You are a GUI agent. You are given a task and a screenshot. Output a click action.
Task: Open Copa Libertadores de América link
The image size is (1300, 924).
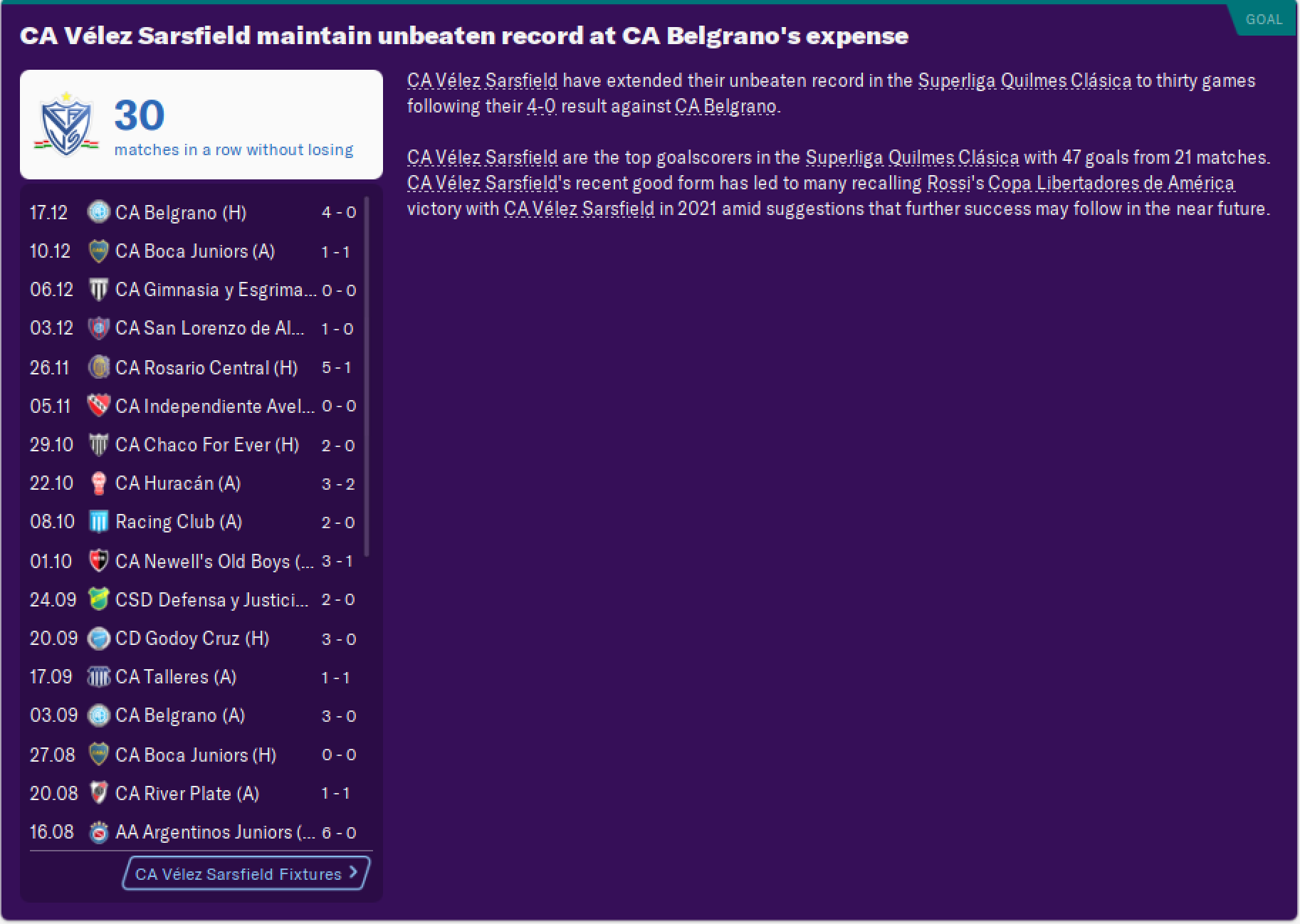(1111, 183)
